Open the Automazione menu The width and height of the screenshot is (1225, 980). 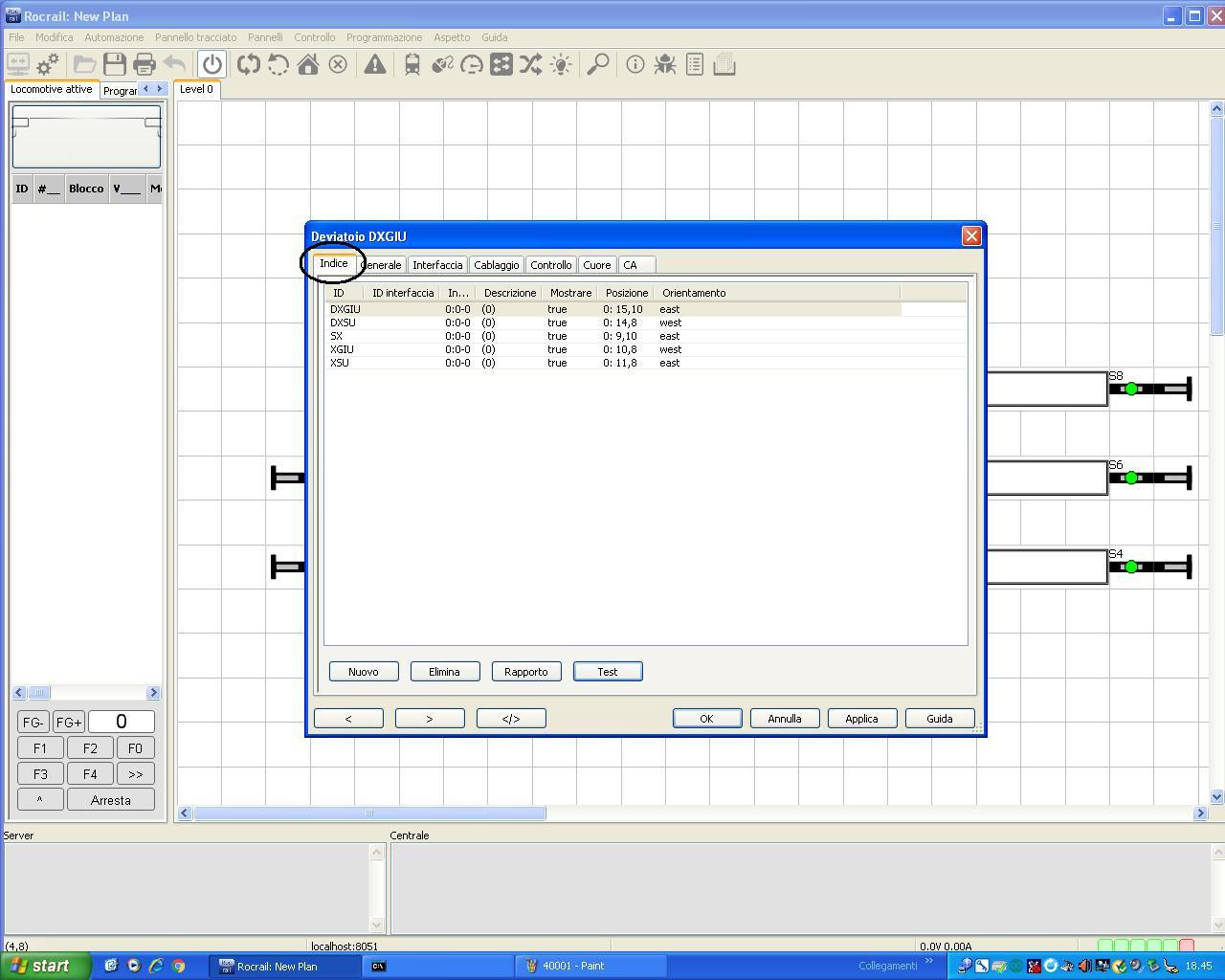[114, 37]
